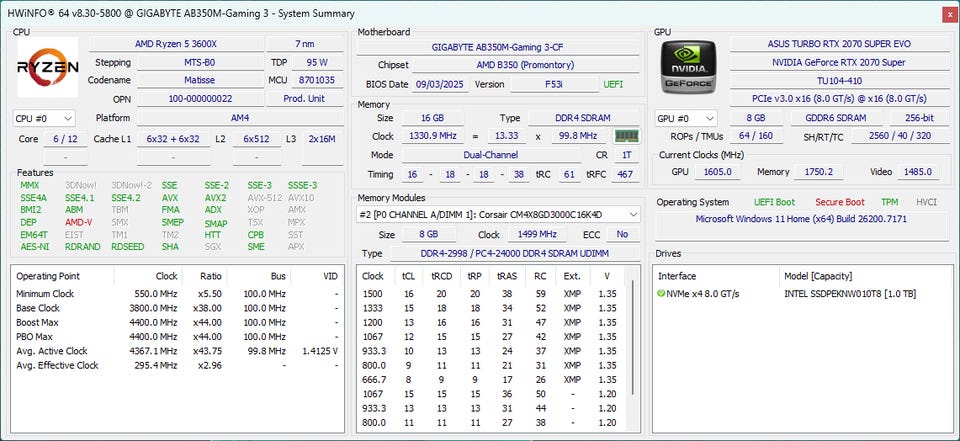The height and width of the screenshot is (441, 960).
Task: Click the Clock column header in memory timings
Action: coord(373,276)
